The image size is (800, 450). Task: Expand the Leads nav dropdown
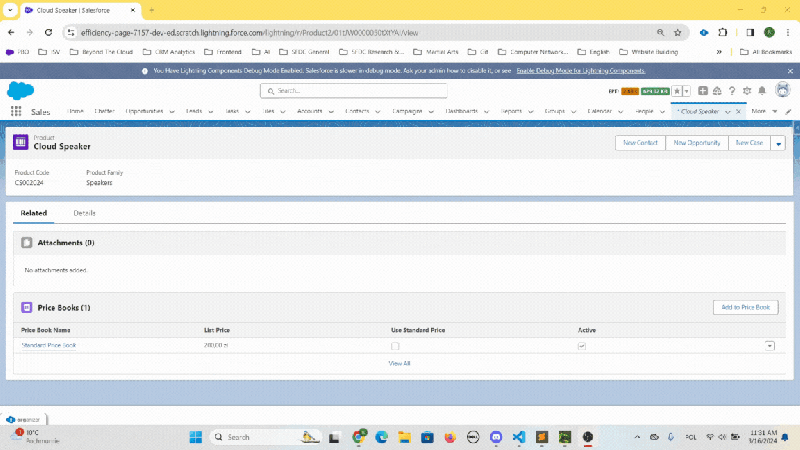(211, 111)
